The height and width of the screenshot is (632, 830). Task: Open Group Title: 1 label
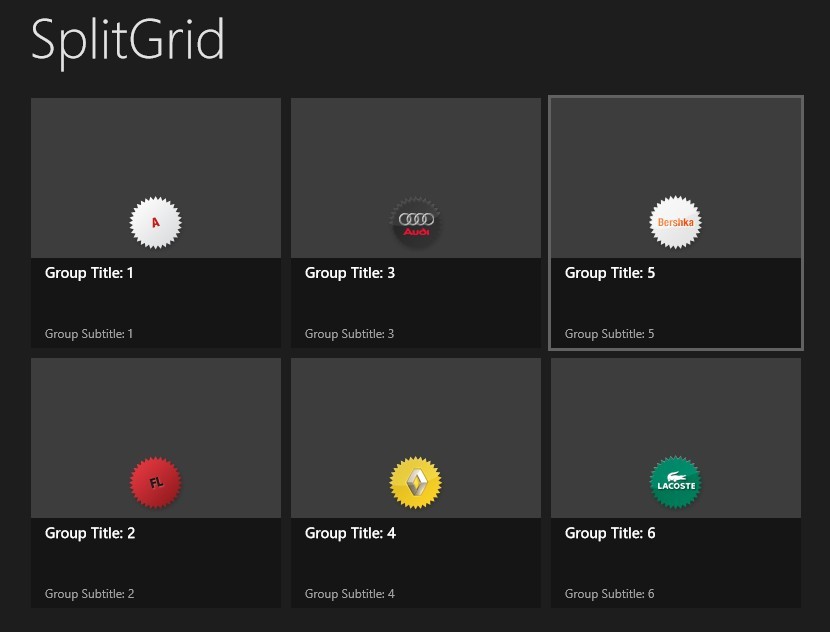(x=89, y=273)
